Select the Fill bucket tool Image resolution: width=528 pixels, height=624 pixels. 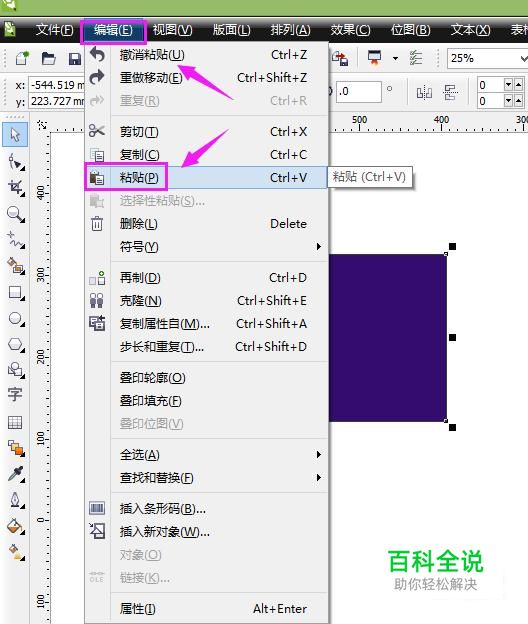coord(16,526)
